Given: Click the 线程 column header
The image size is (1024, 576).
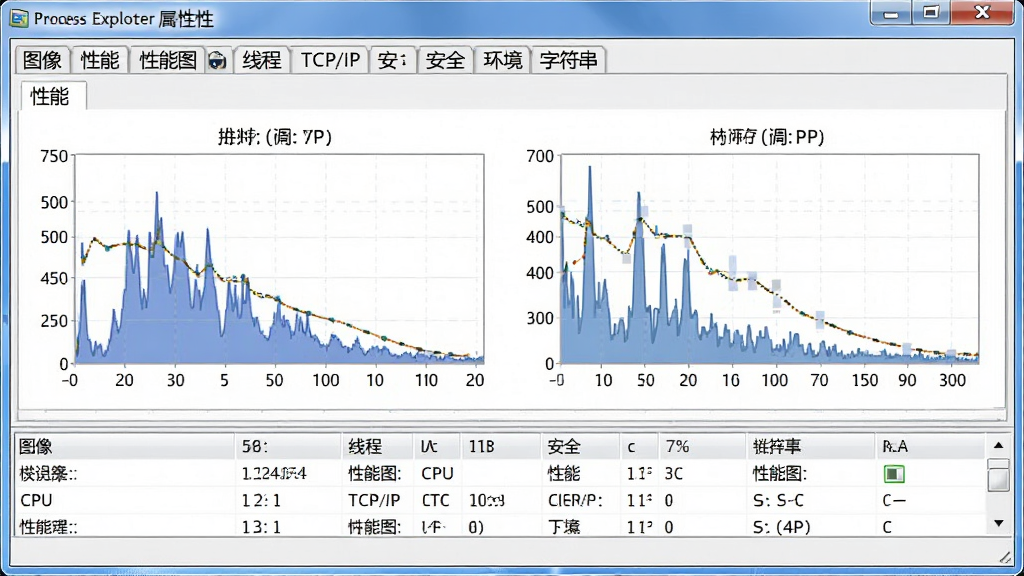Looking at the screenshot, I should coord(377,446).
